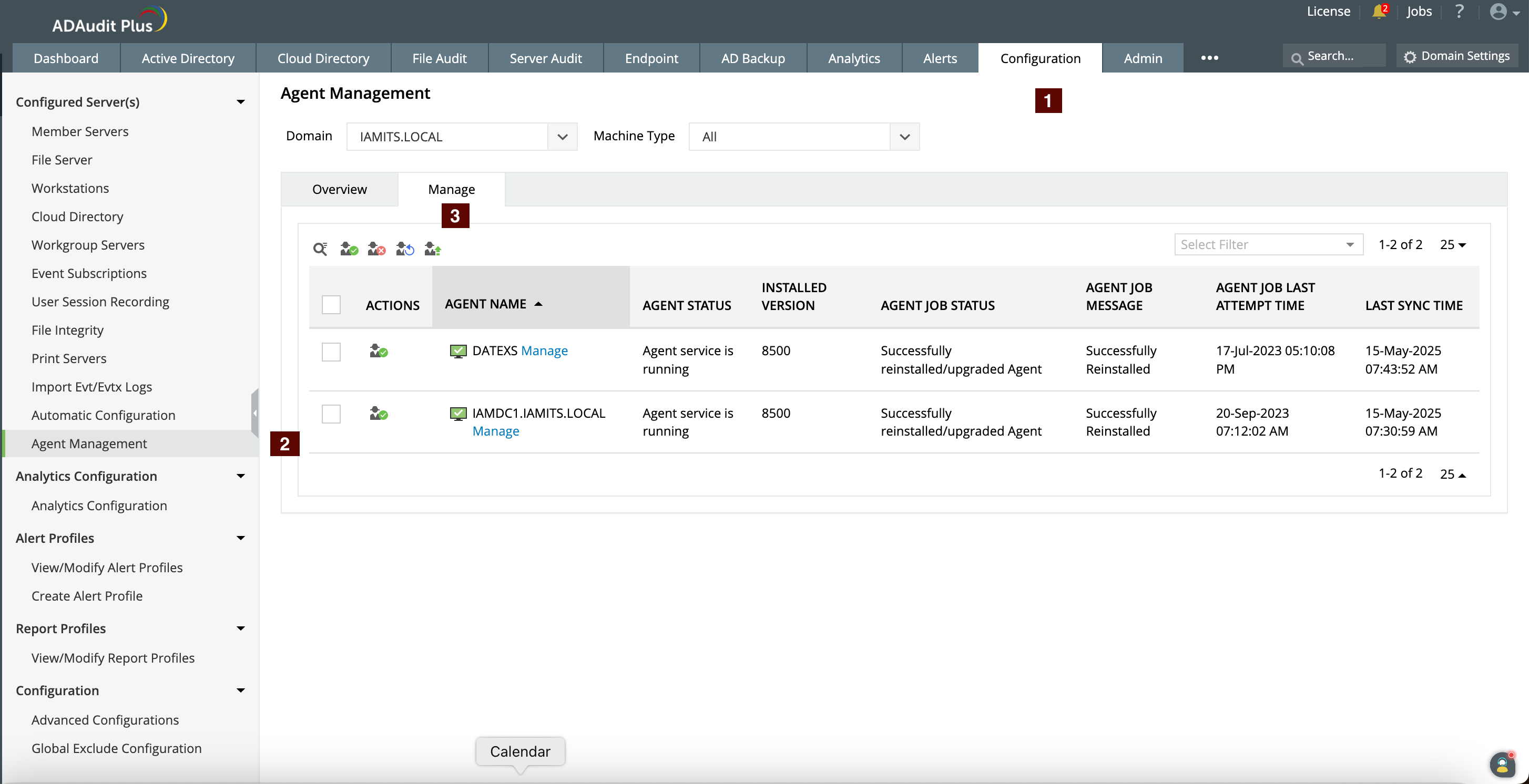The width and height of the screenshot is (1529, 784).
Task: Click the table search icon
Action: coord(320,249)
